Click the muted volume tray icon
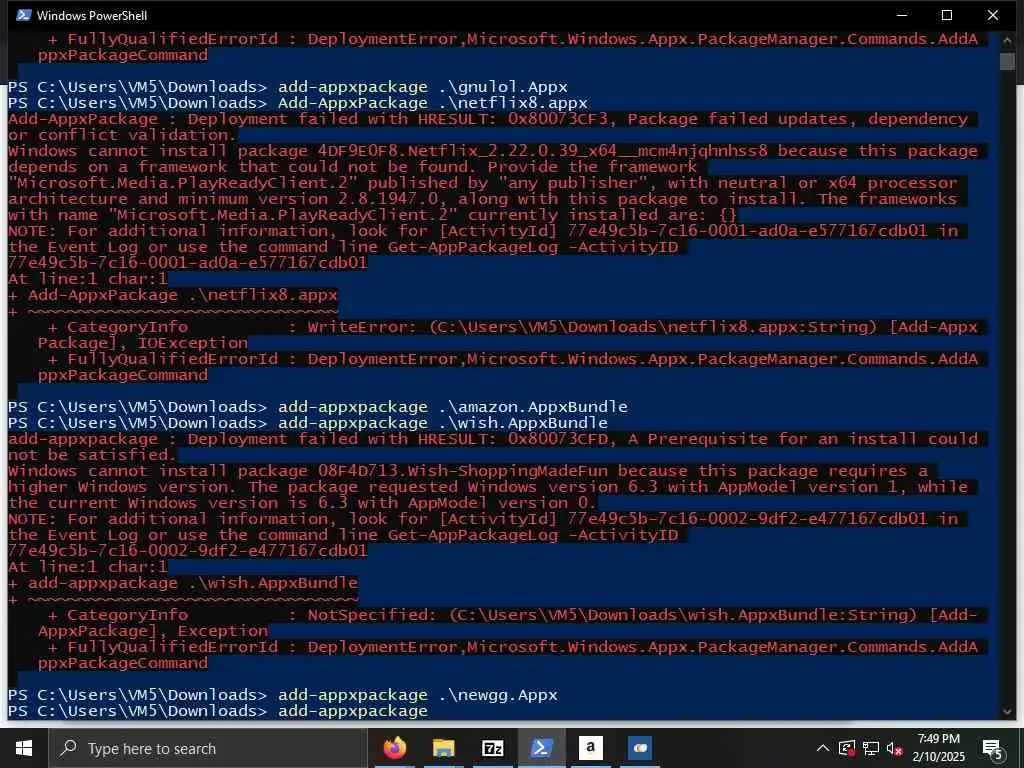The width and height of the screenshot is (1024, 768). tap(894, 748)
